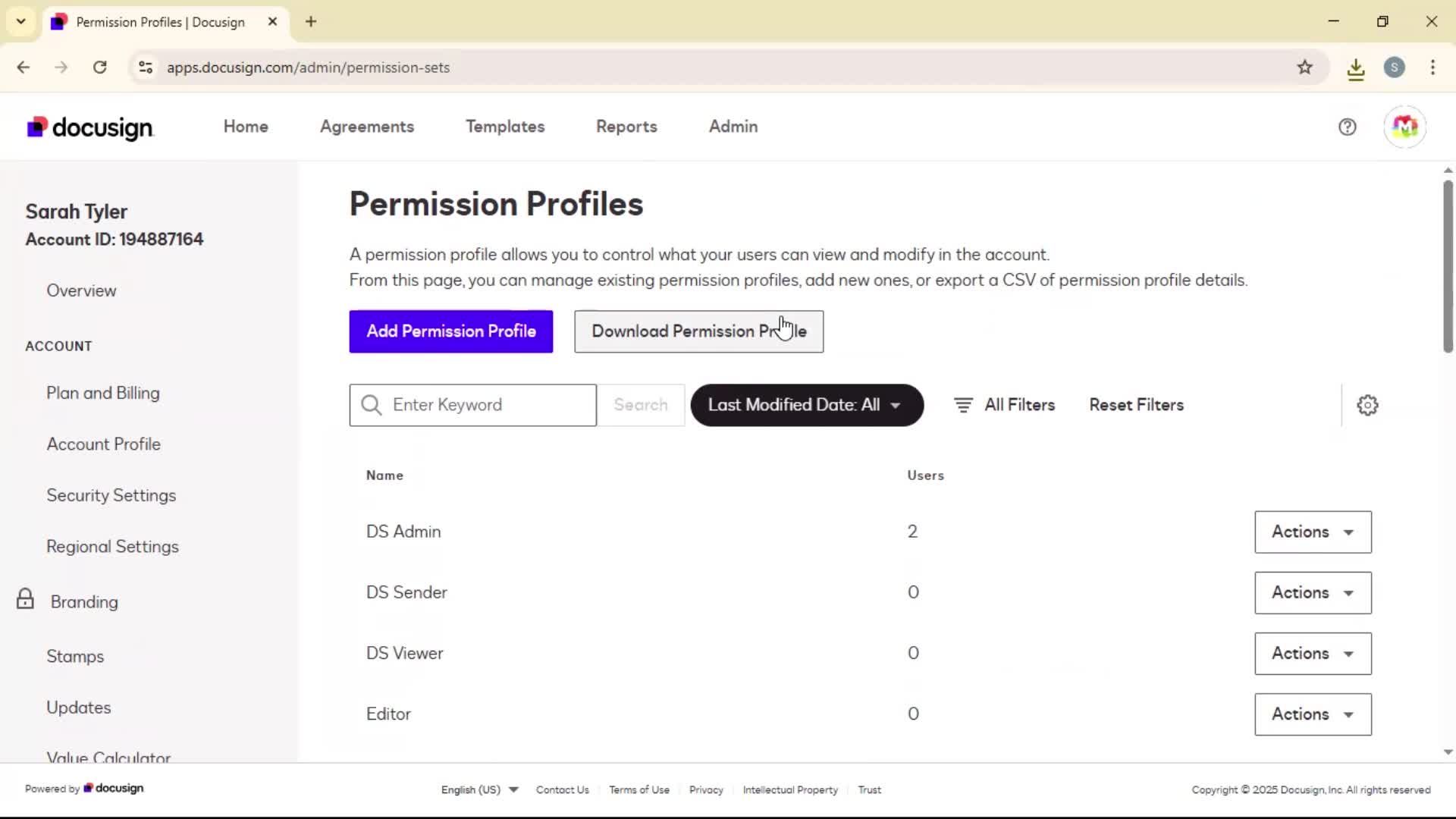Open Account Profile in sidebar
The height and width of the screenshot is (819, 1456).
104,444
